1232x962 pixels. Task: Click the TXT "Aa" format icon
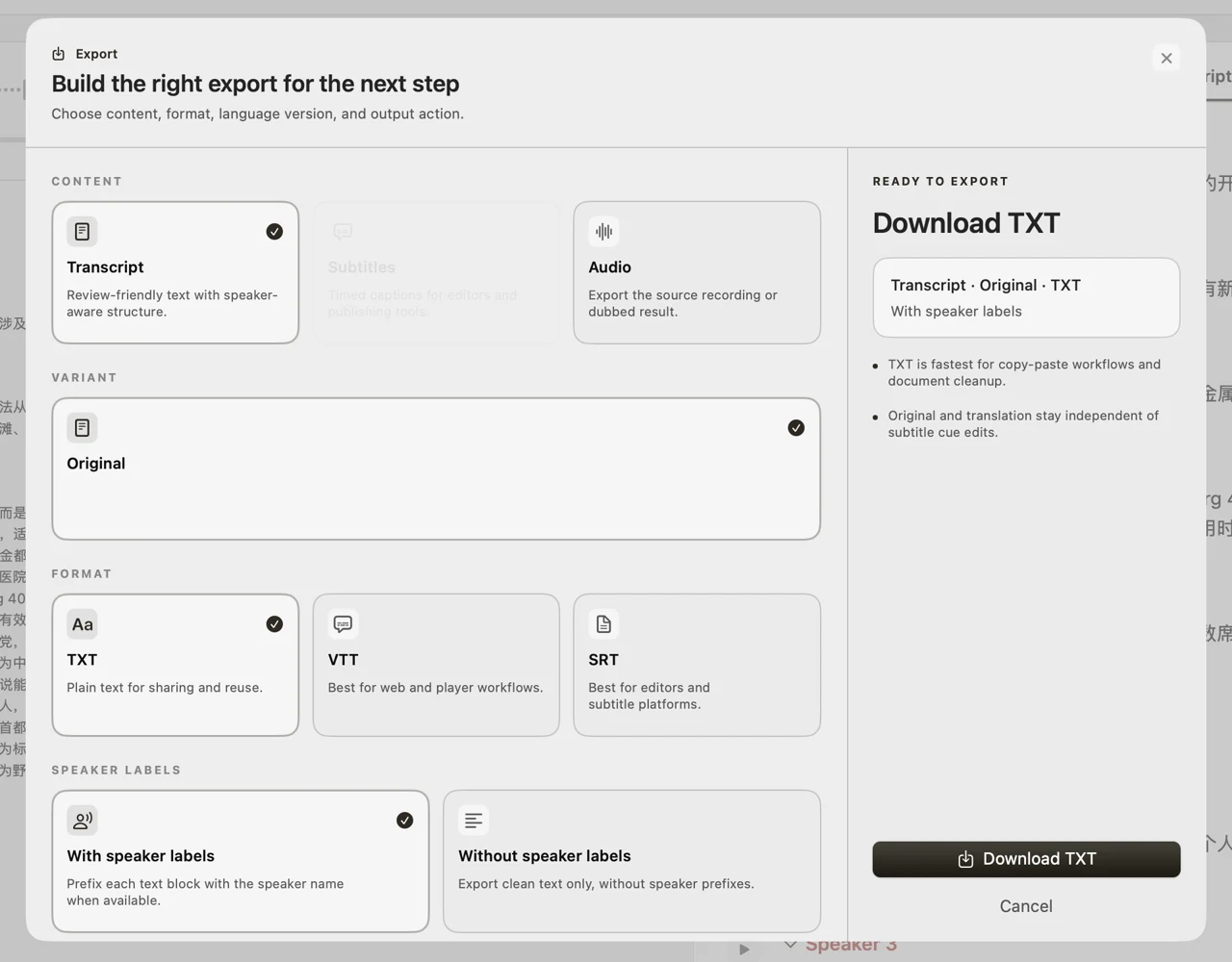pyautogui.click(x=82, y=624)
